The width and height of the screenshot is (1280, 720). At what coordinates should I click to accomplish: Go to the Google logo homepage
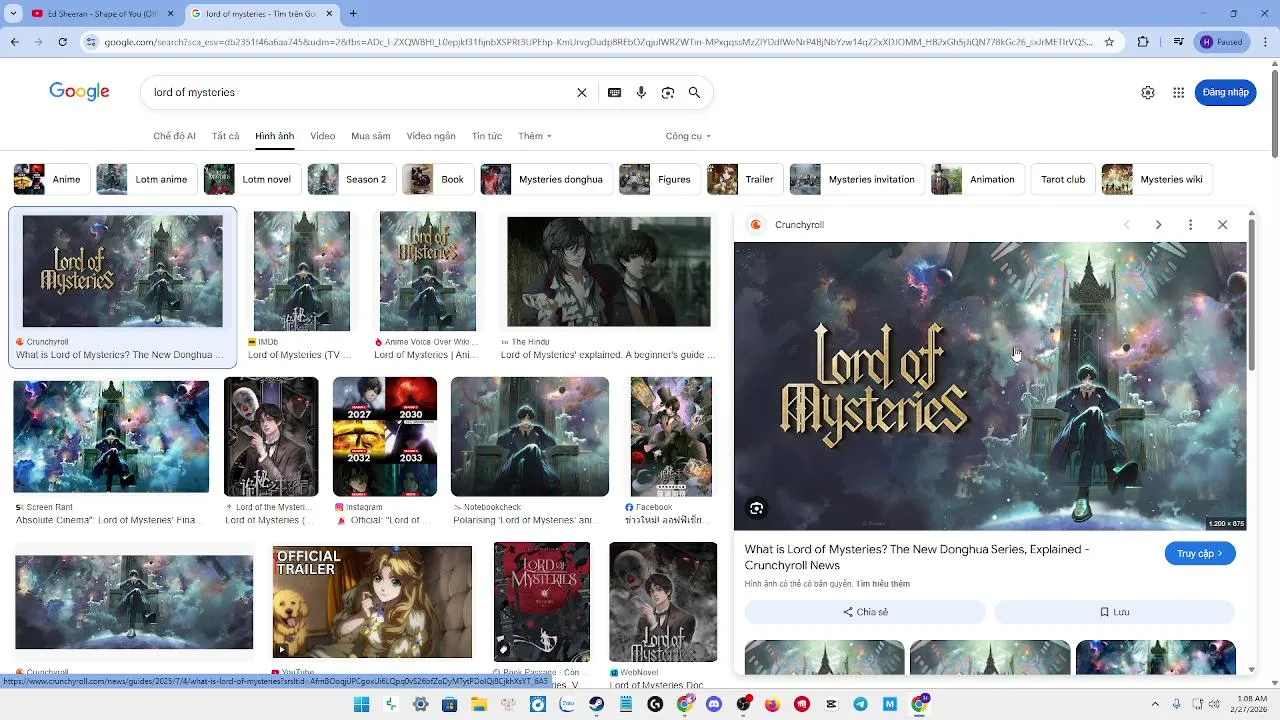click(x=79, y=92)
